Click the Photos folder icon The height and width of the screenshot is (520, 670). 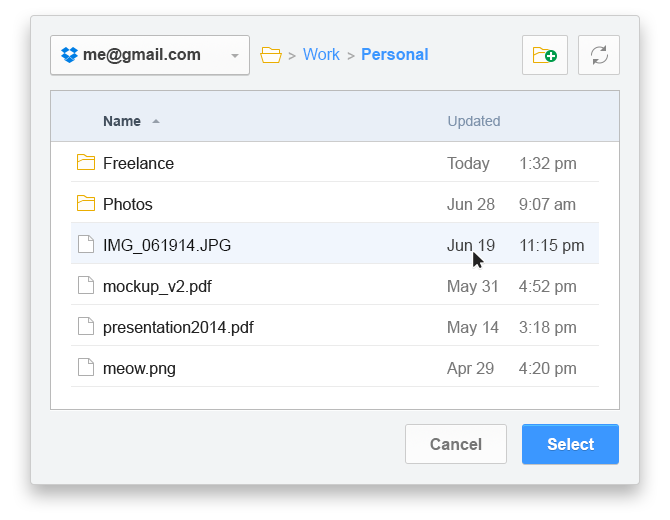point(86,203)
